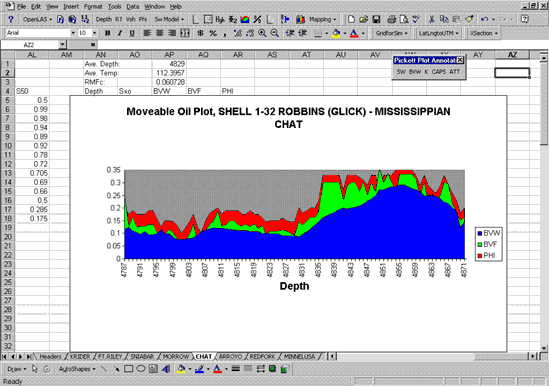
Task: Click the Zoom In magnifier icon
Action: (x=262, y=33)
